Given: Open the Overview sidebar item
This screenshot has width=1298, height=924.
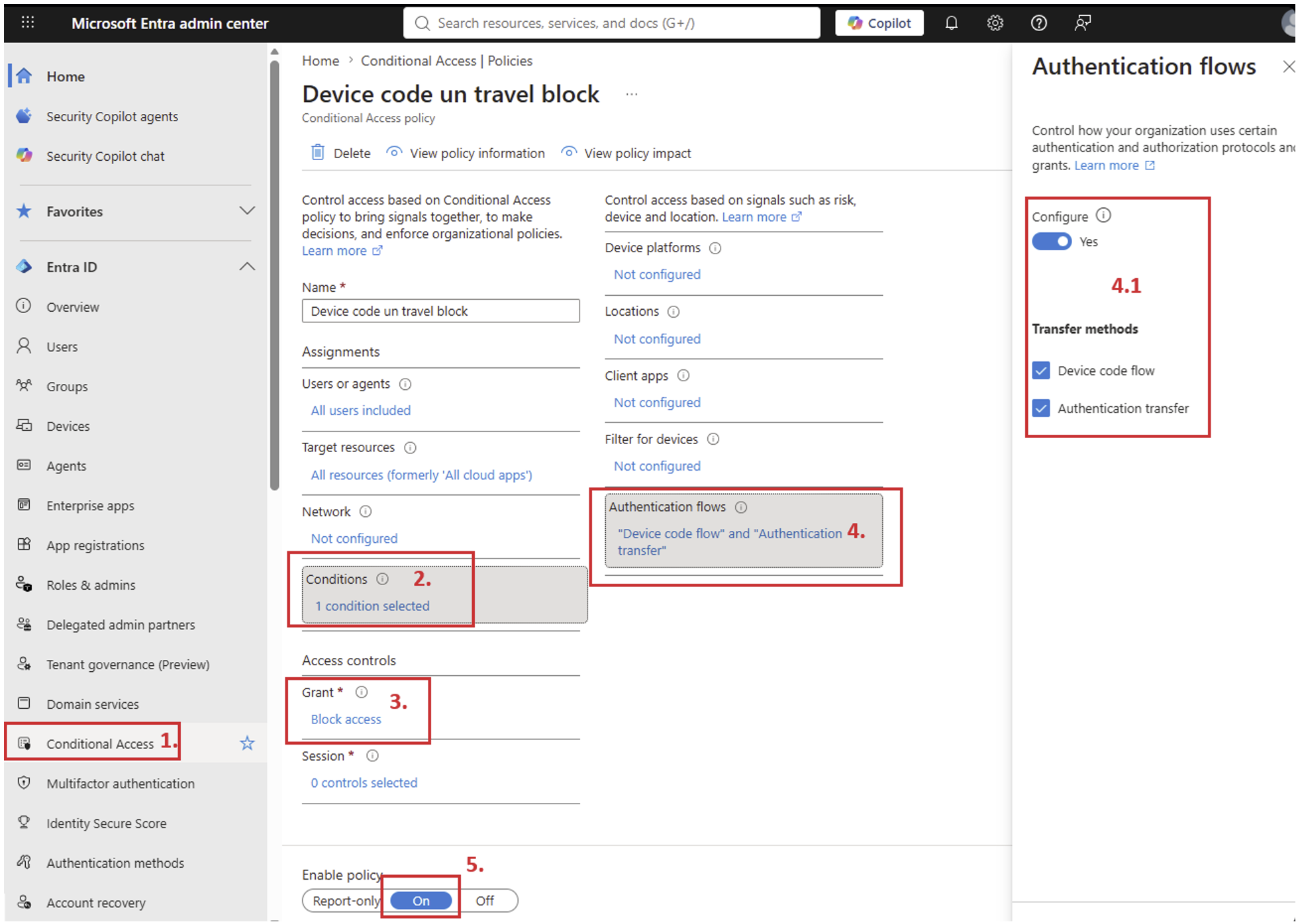Looking at the screenshot, I should click(73, 307).
